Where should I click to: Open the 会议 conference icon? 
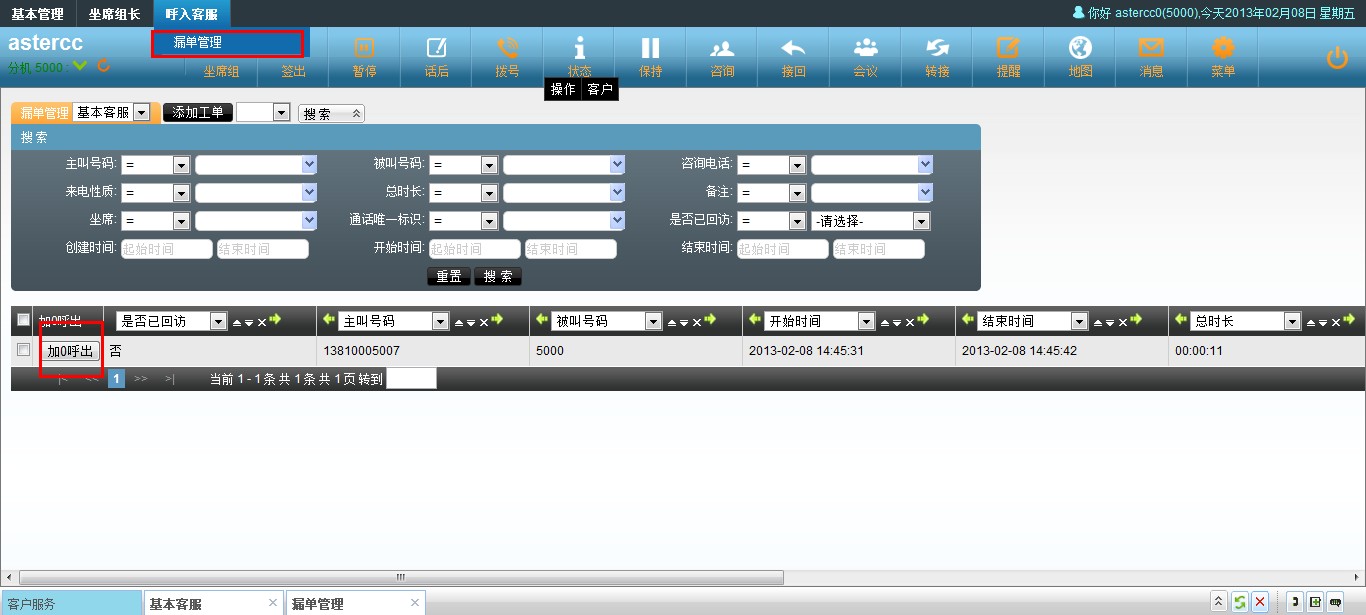click(x=865, y=49)
